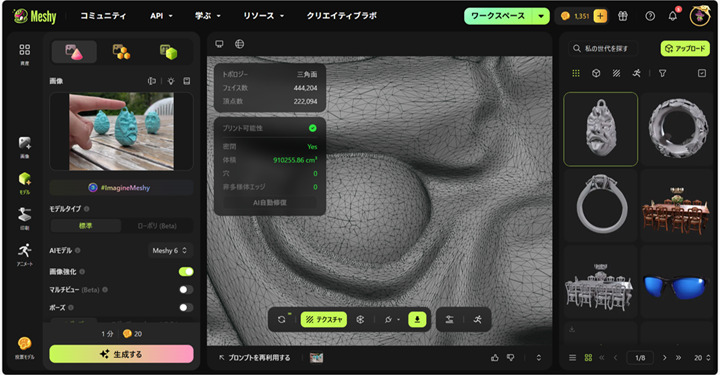Click the search my generations field
Screen dimensions: 720x375
click(x=604, y=48)
